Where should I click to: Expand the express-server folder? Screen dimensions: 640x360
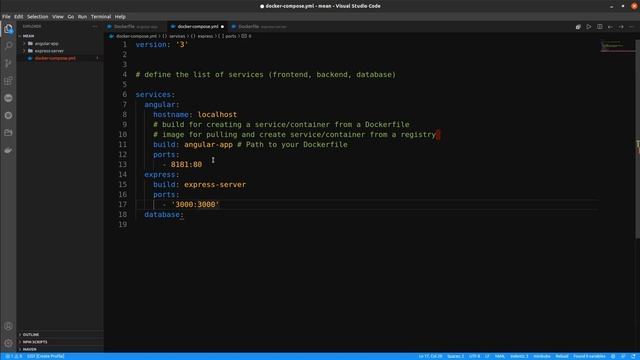(24, 51)
